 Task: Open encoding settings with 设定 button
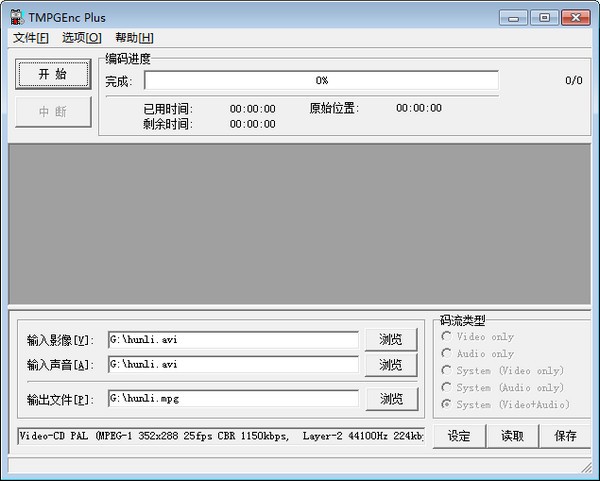459,436
